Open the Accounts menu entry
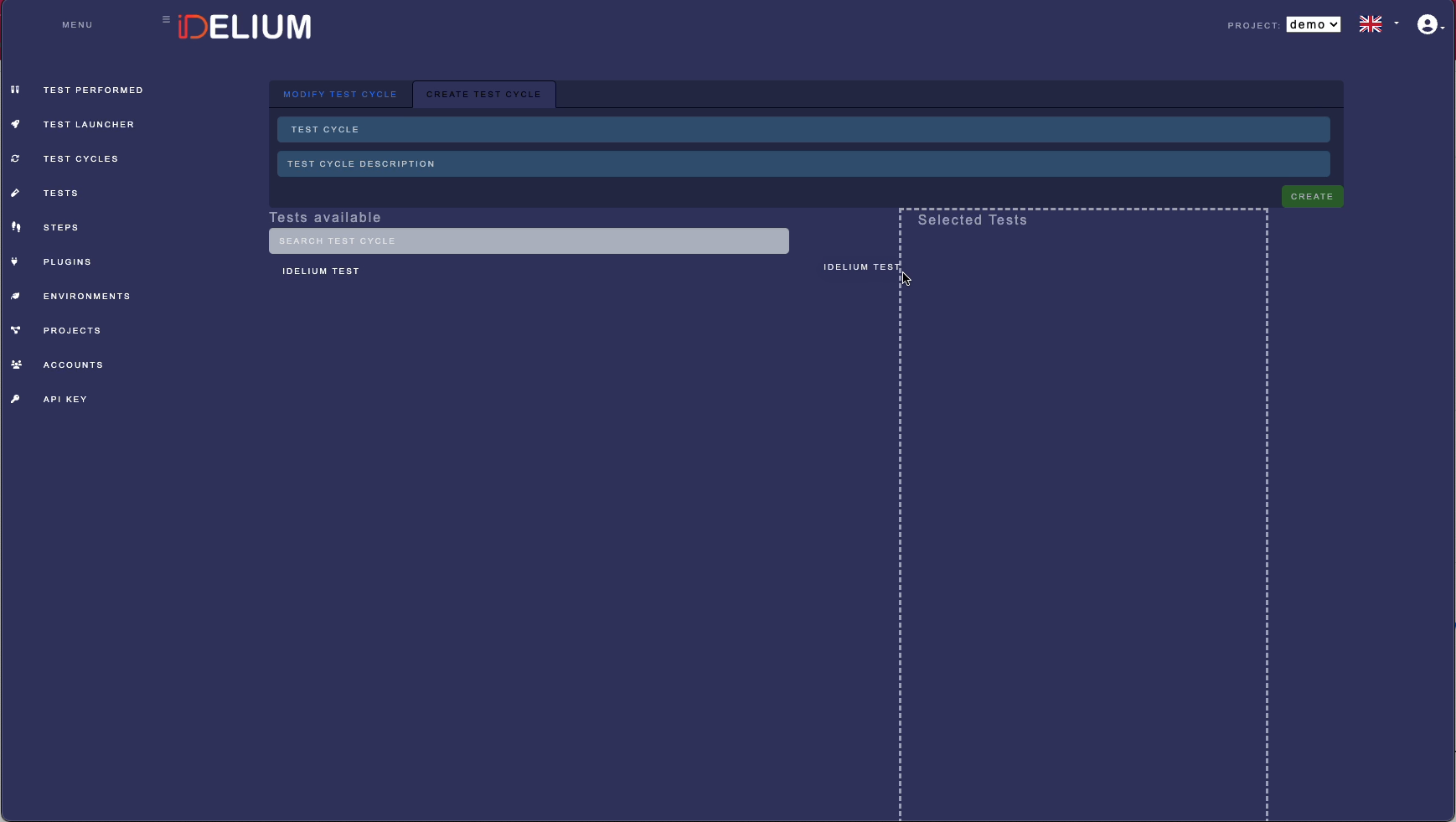This screenshot has width=1456, height=822. [73, 364]
